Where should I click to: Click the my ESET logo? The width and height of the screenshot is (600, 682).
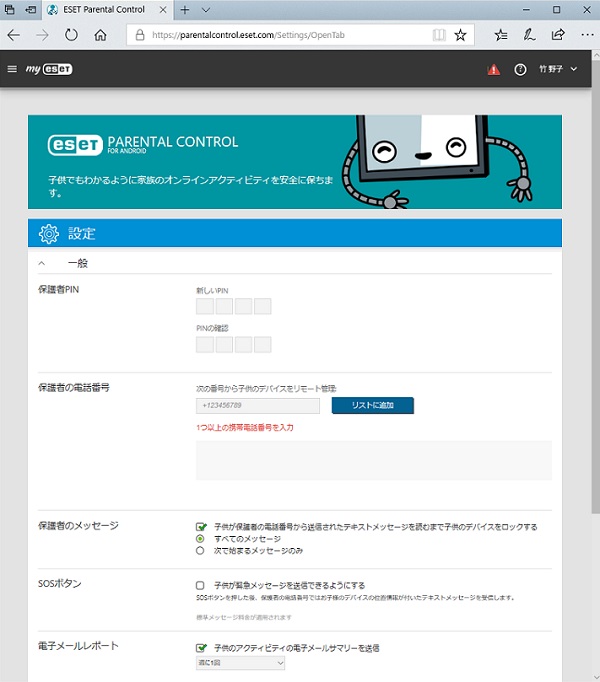(x=49, y=69)
